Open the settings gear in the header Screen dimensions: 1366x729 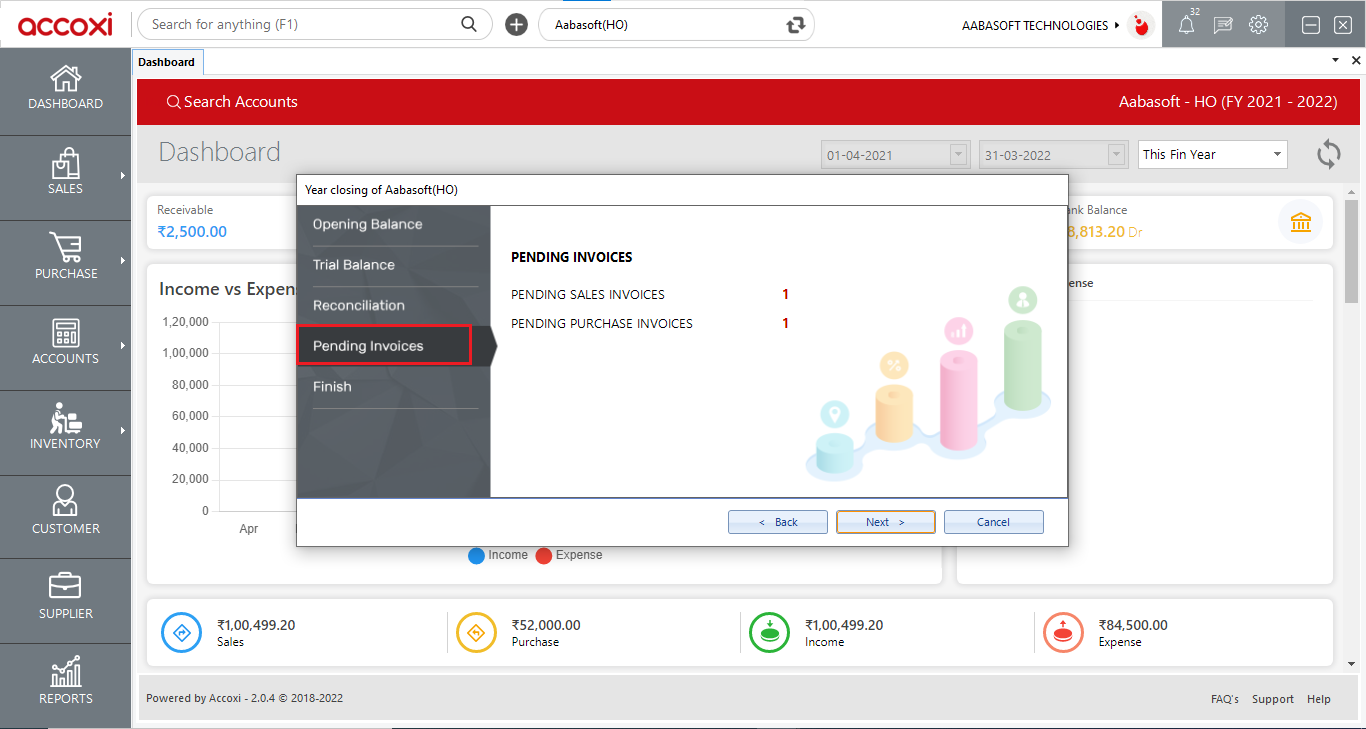click(x=1259, y=24)
